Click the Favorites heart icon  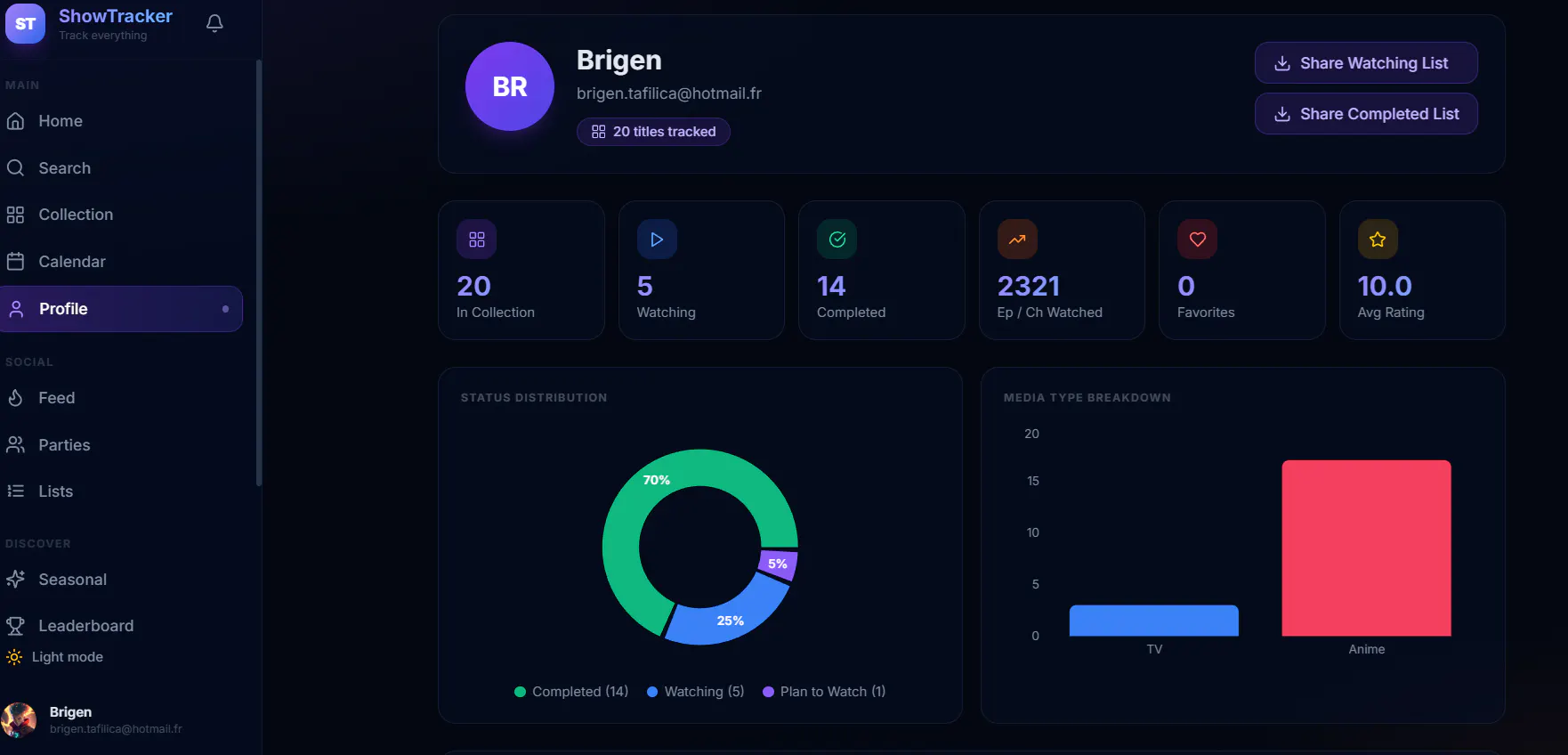(1198, 239)
